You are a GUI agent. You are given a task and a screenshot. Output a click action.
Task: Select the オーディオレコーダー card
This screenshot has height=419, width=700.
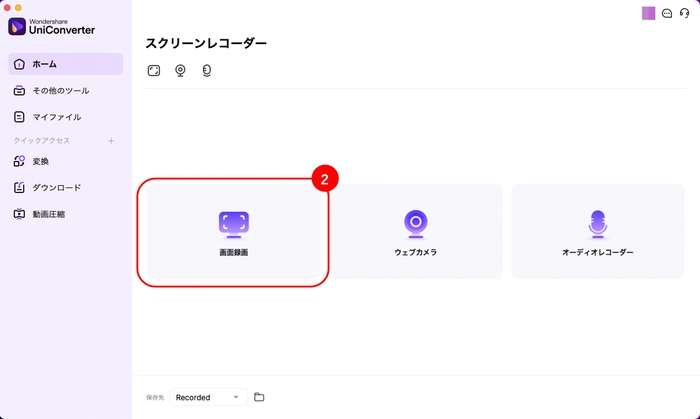[x=598, y=232]
